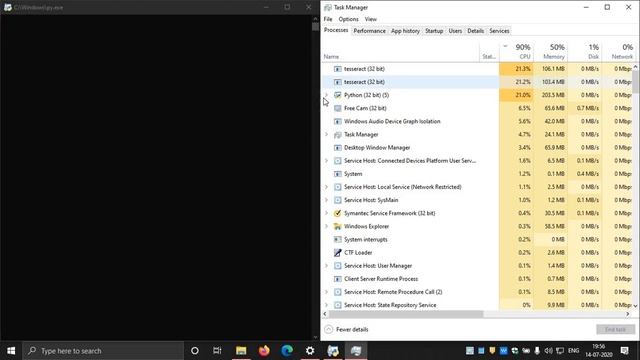This screenshot has height=360, width=640.
Task: Click Task Manager vertical scrollbar thumb
Action: coord(636,82)
